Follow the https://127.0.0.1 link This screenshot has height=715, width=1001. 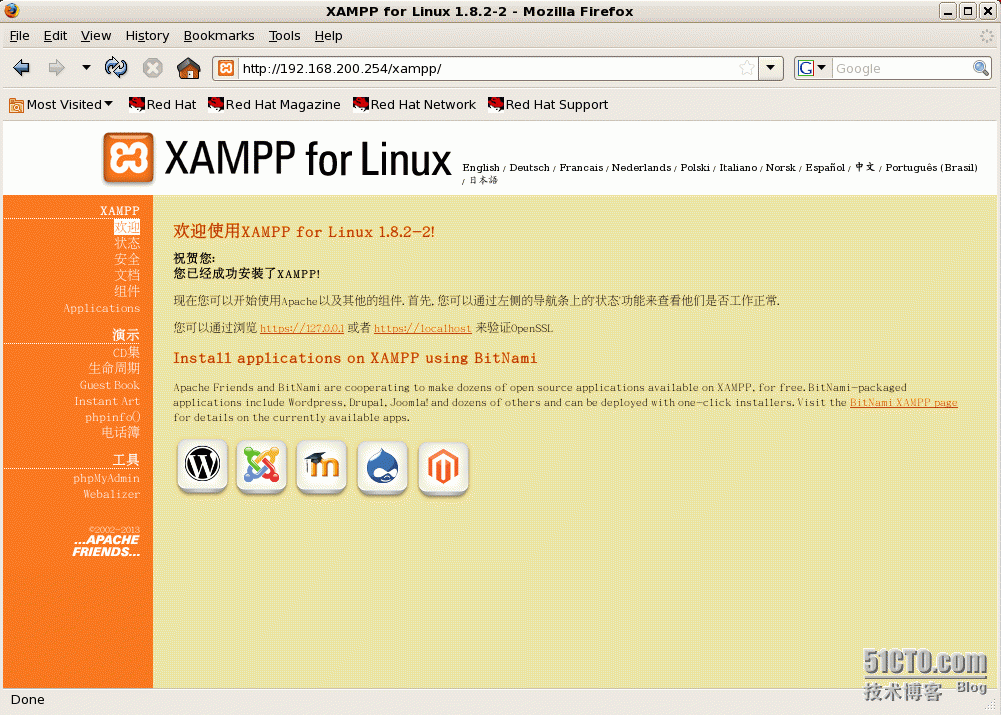(302, 328)
